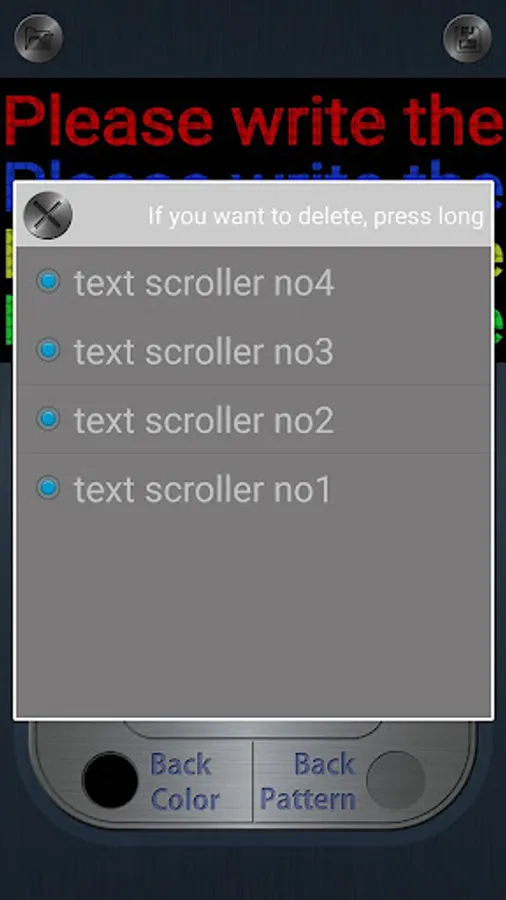Load the 'text scroller no3' entry label

click(x=204, y=352)
